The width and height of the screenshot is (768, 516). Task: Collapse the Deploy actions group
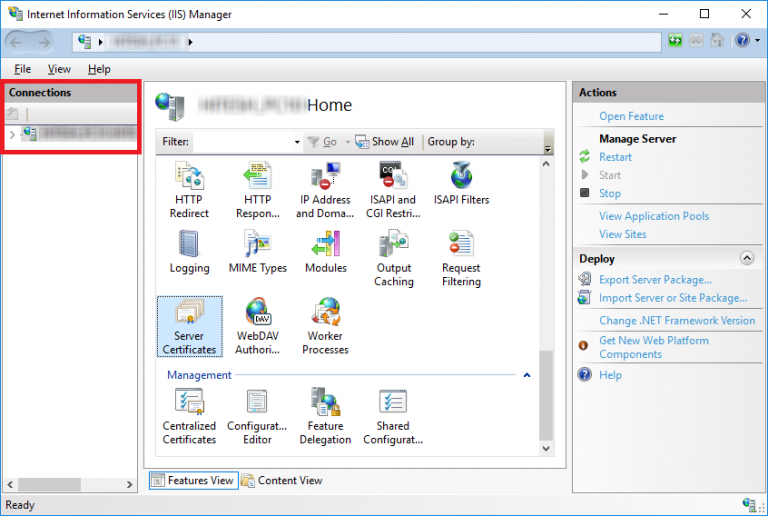746,258
